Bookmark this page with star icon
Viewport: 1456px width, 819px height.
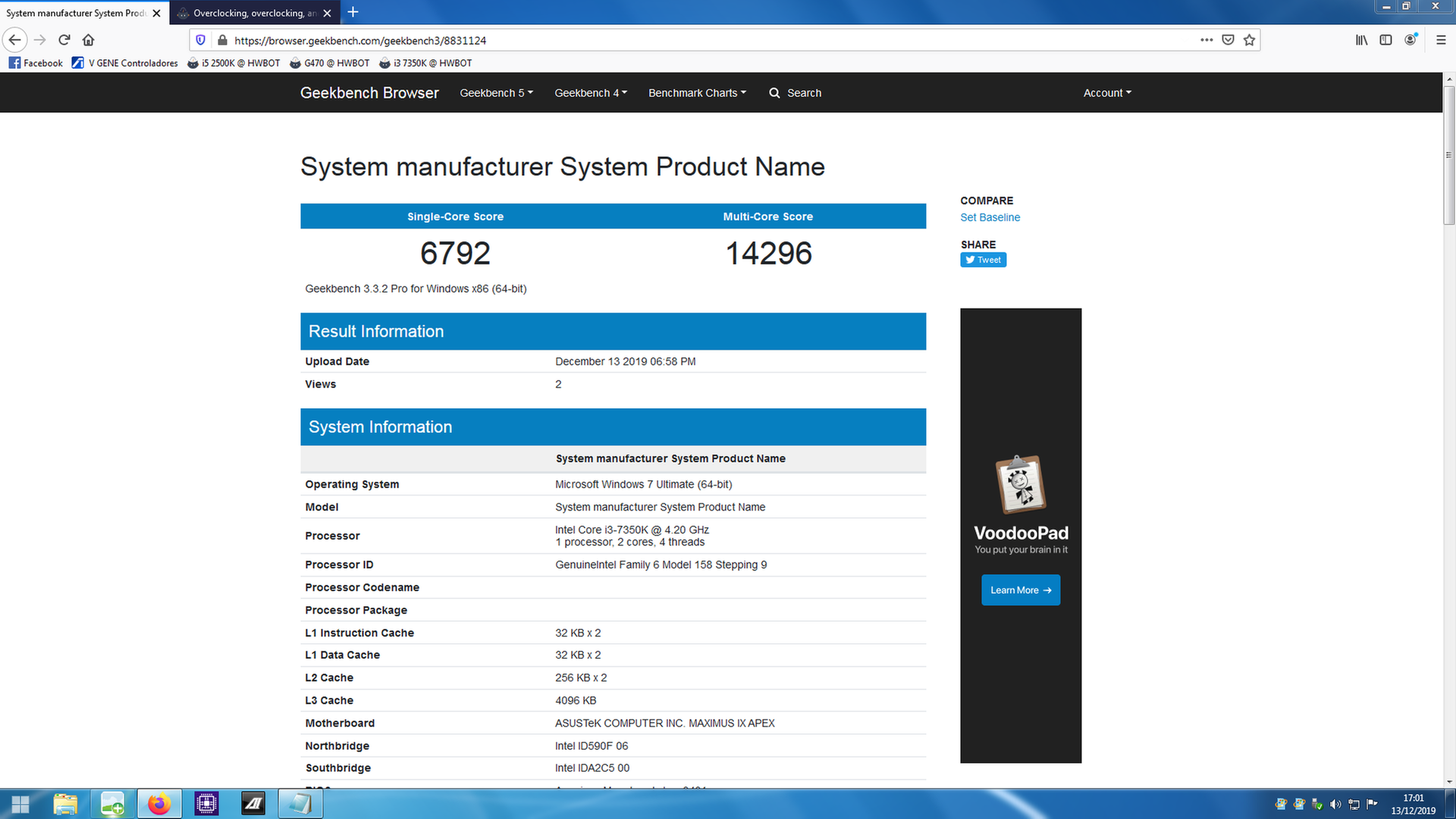(x=1249, y=40)
